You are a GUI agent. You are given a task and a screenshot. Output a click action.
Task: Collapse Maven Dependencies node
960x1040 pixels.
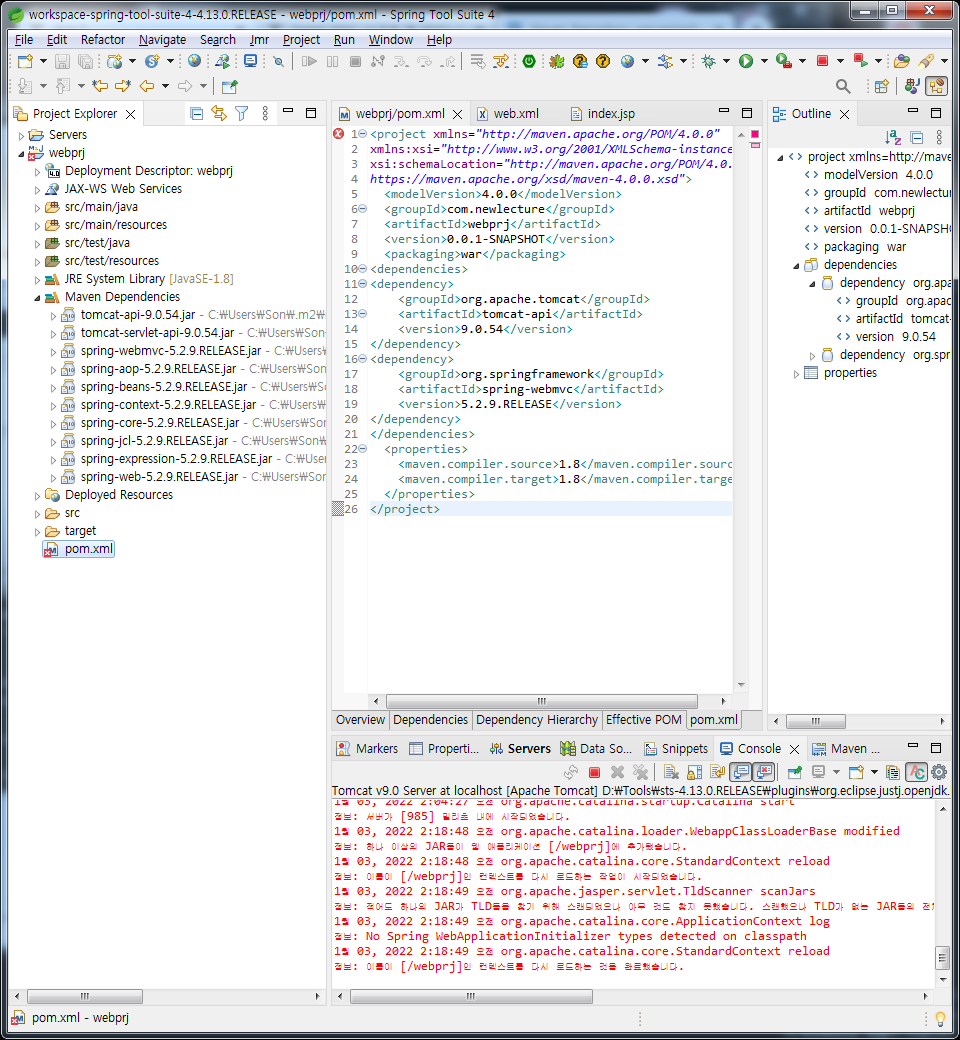37,297
